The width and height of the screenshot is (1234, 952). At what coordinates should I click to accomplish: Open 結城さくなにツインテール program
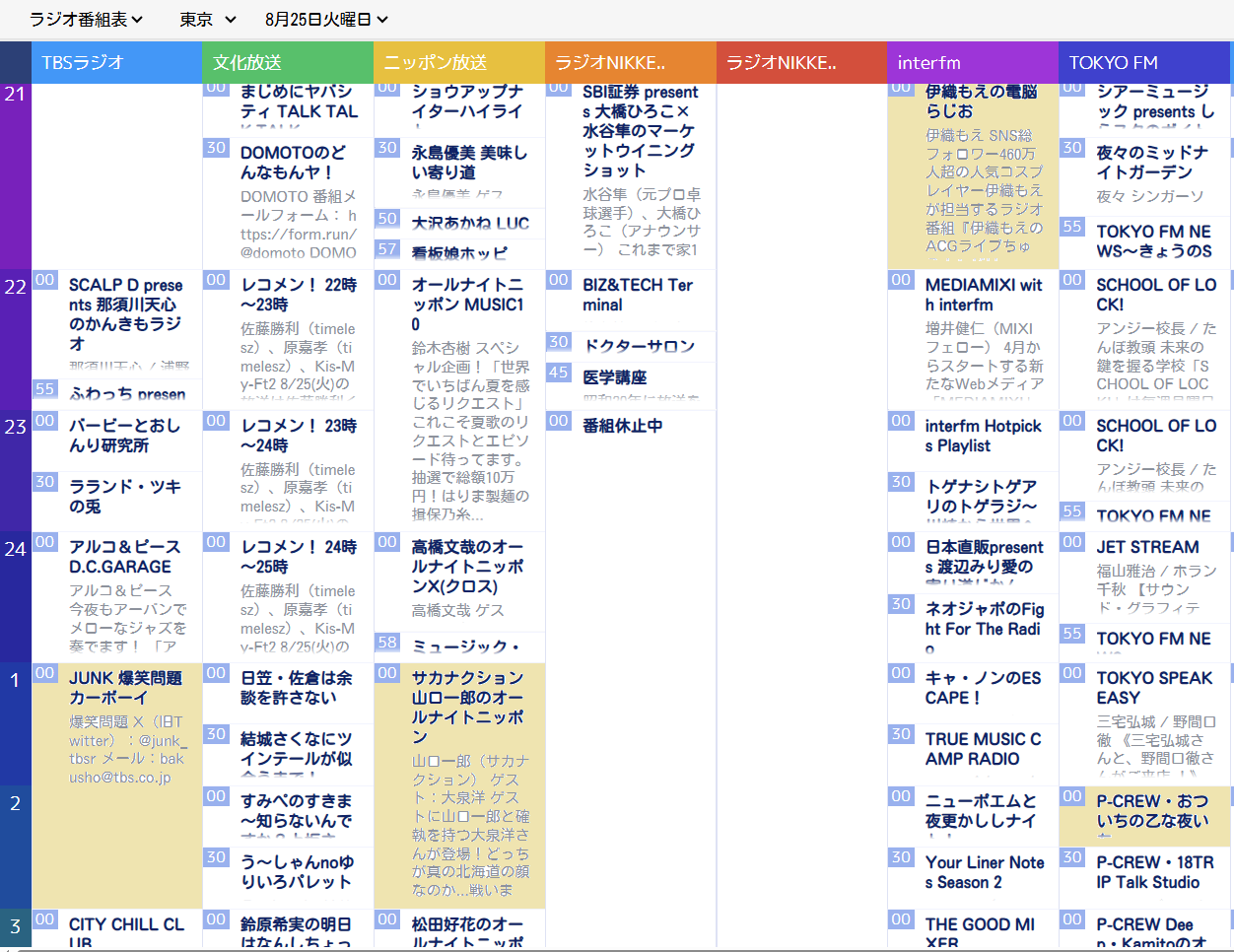[x=288, y=755]
